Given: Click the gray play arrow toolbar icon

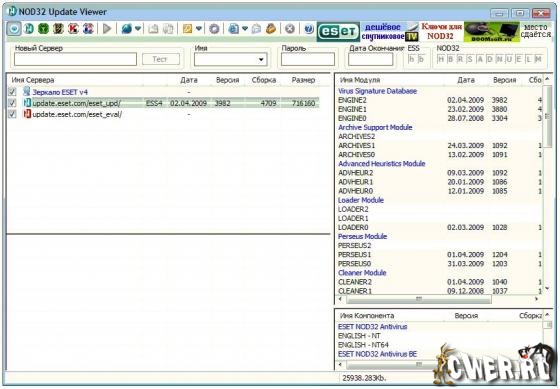Looking at the screenshot, I should click(x=107, y=29).
